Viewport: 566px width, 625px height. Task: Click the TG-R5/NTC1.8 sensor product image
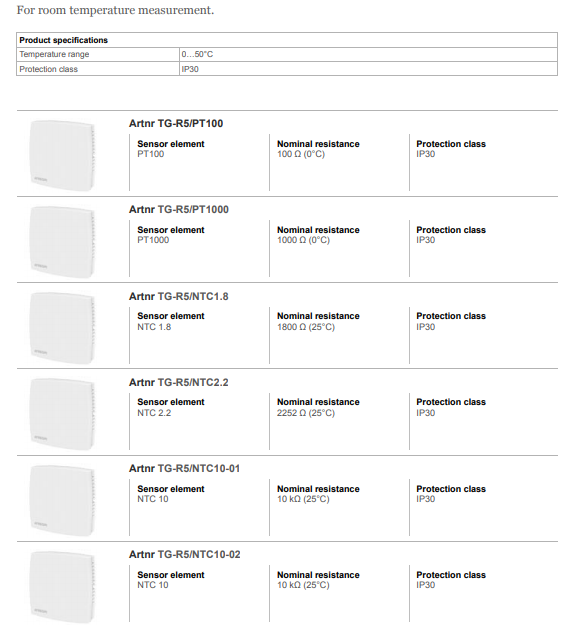coord(62,328)
